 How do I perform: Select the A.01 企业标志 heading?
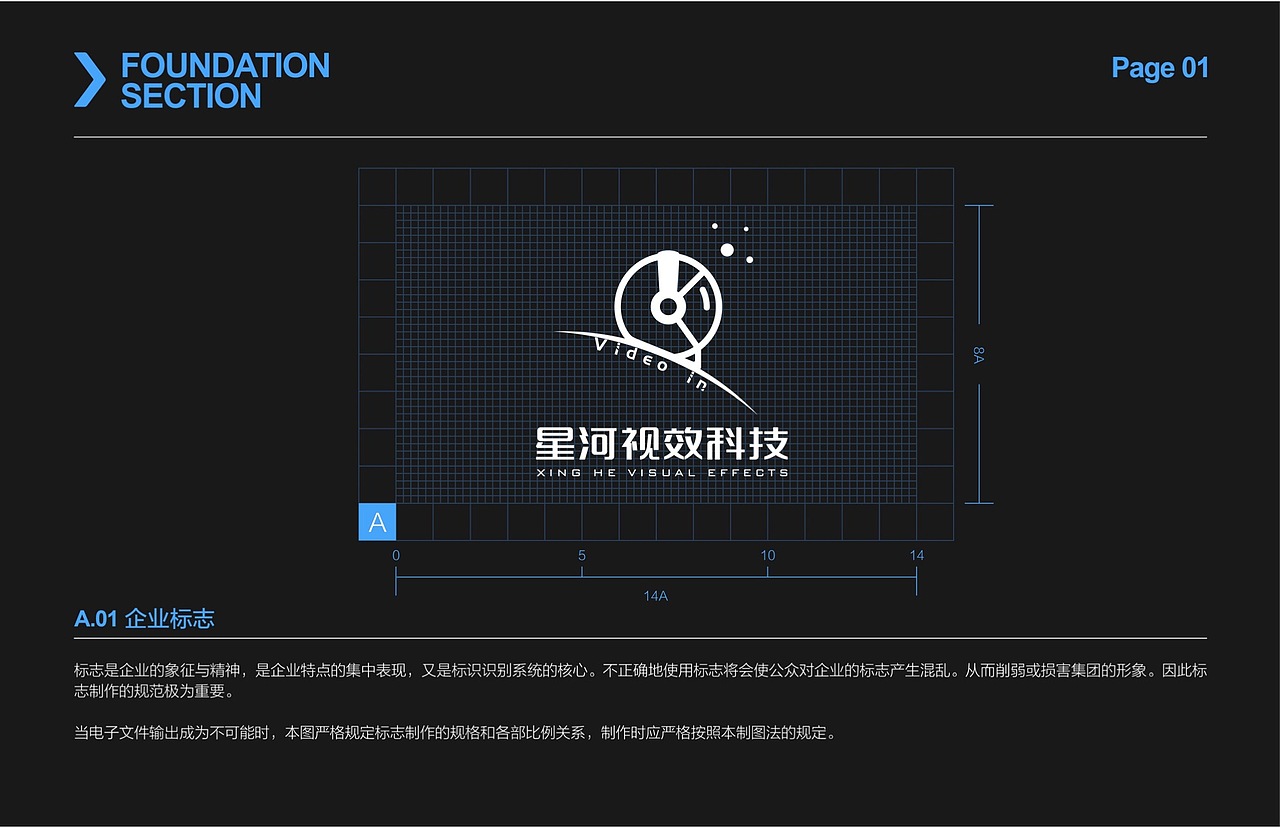pos(144,619)
